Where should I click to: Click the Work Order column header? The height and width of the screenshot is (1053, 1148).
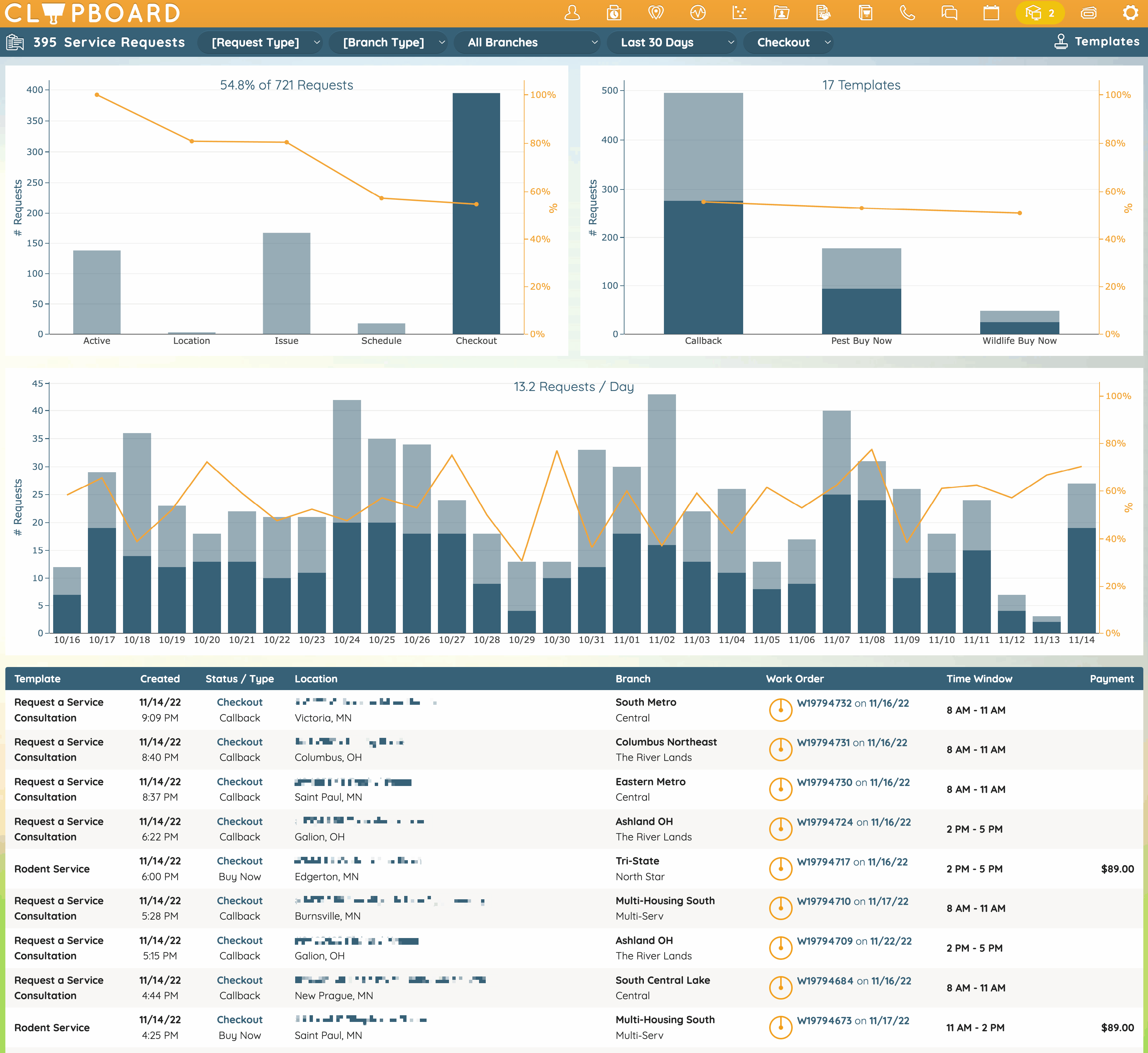click(x=795, y=679)
